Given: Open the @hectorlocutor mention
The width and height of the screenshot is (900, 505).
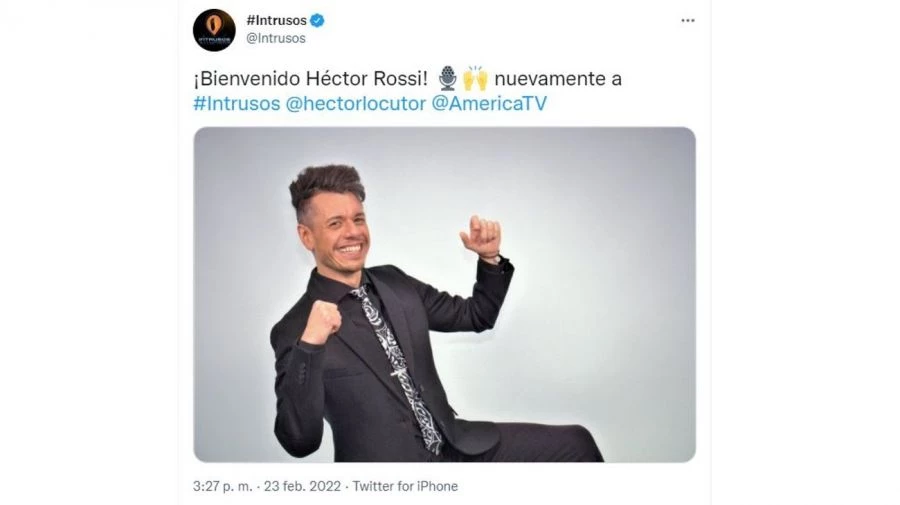Looking at the screenshot, I should point(356,104).
